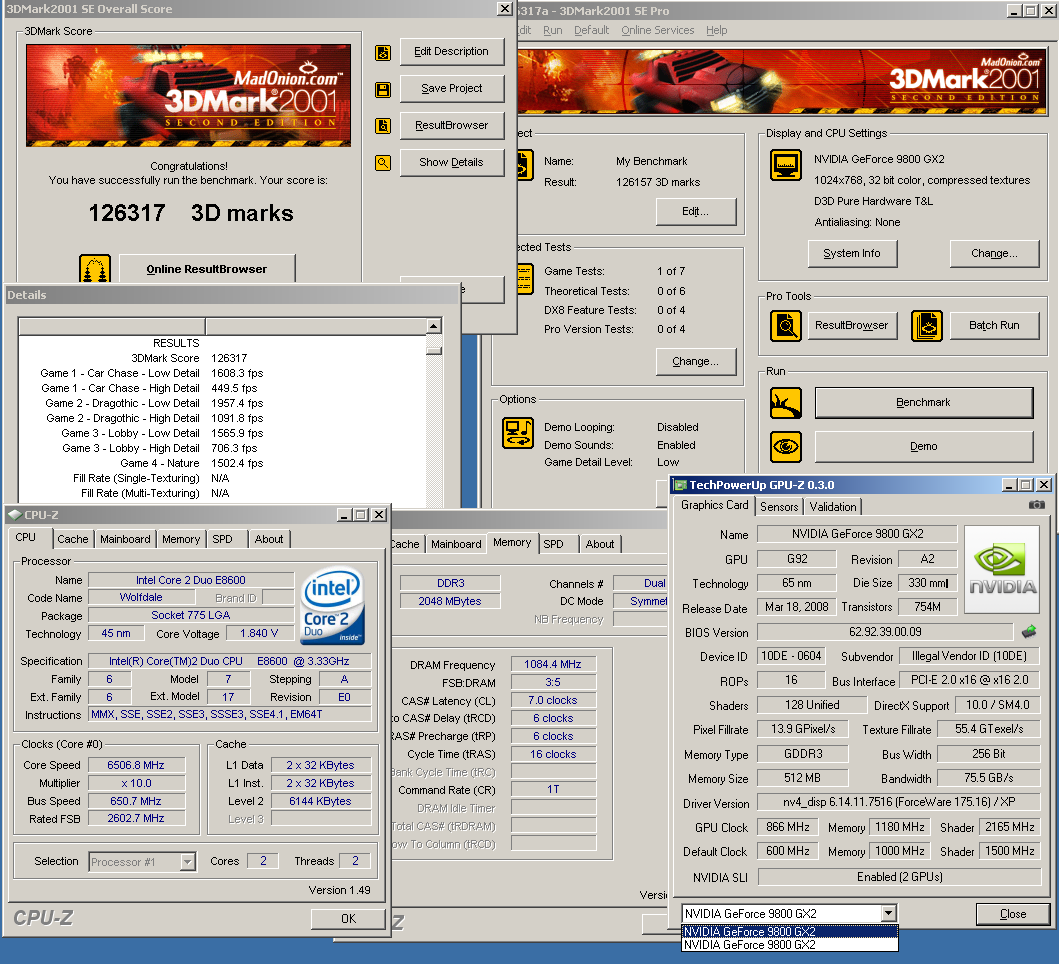
Task: Click the Details list scrollbar thumb
Action: coord(434,350)
